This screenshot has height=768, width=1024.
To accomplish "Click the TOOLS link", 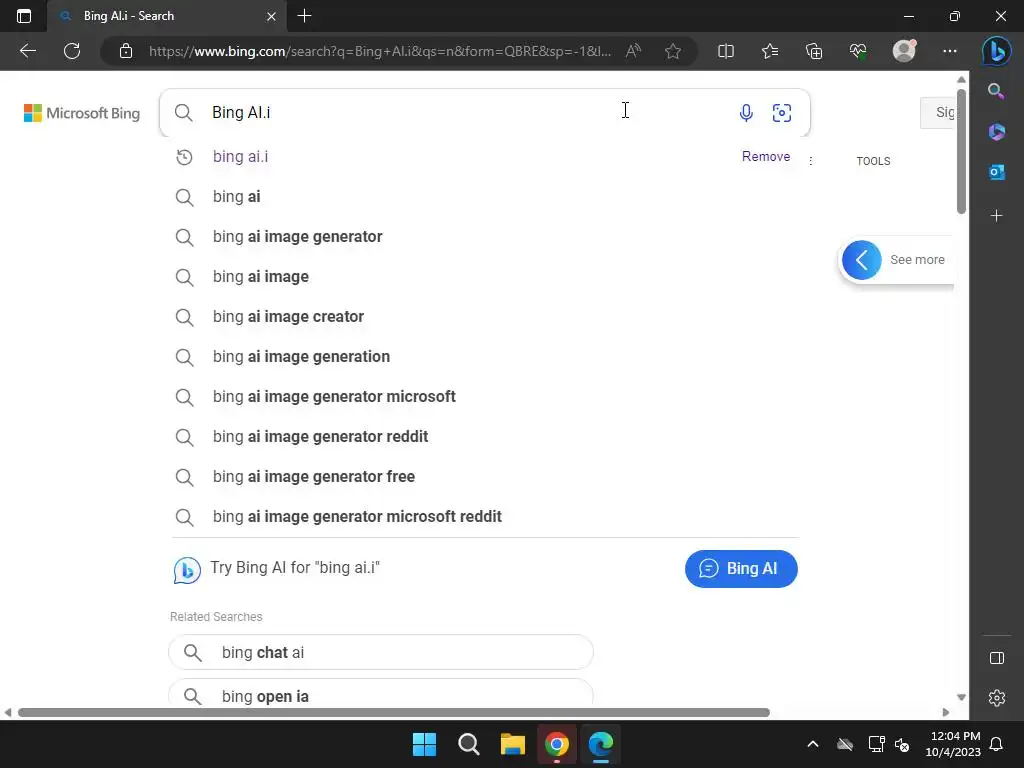I will pos(873,161).
